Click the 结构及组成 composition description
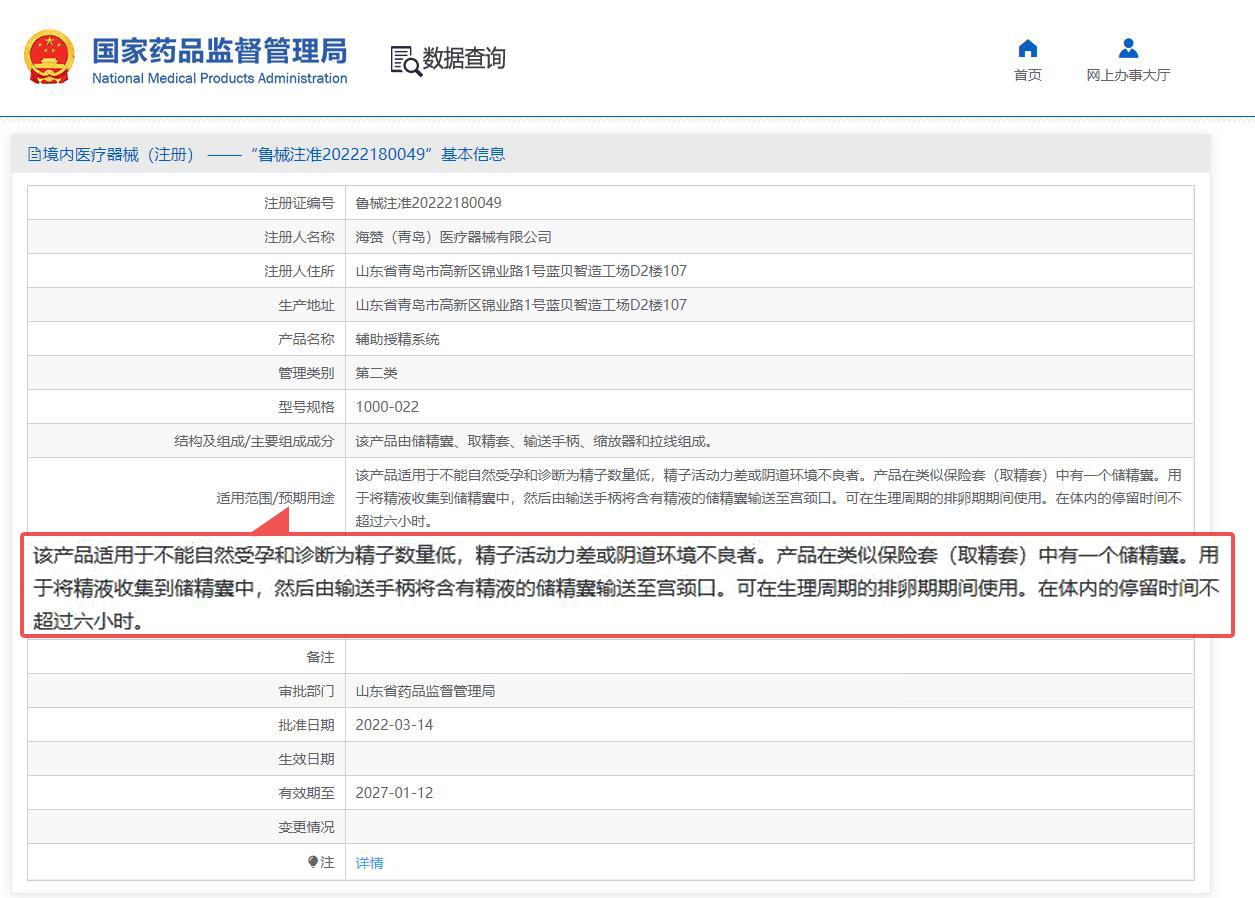The width and height of the screenshot is (1255, 898). tap(534, 441)
